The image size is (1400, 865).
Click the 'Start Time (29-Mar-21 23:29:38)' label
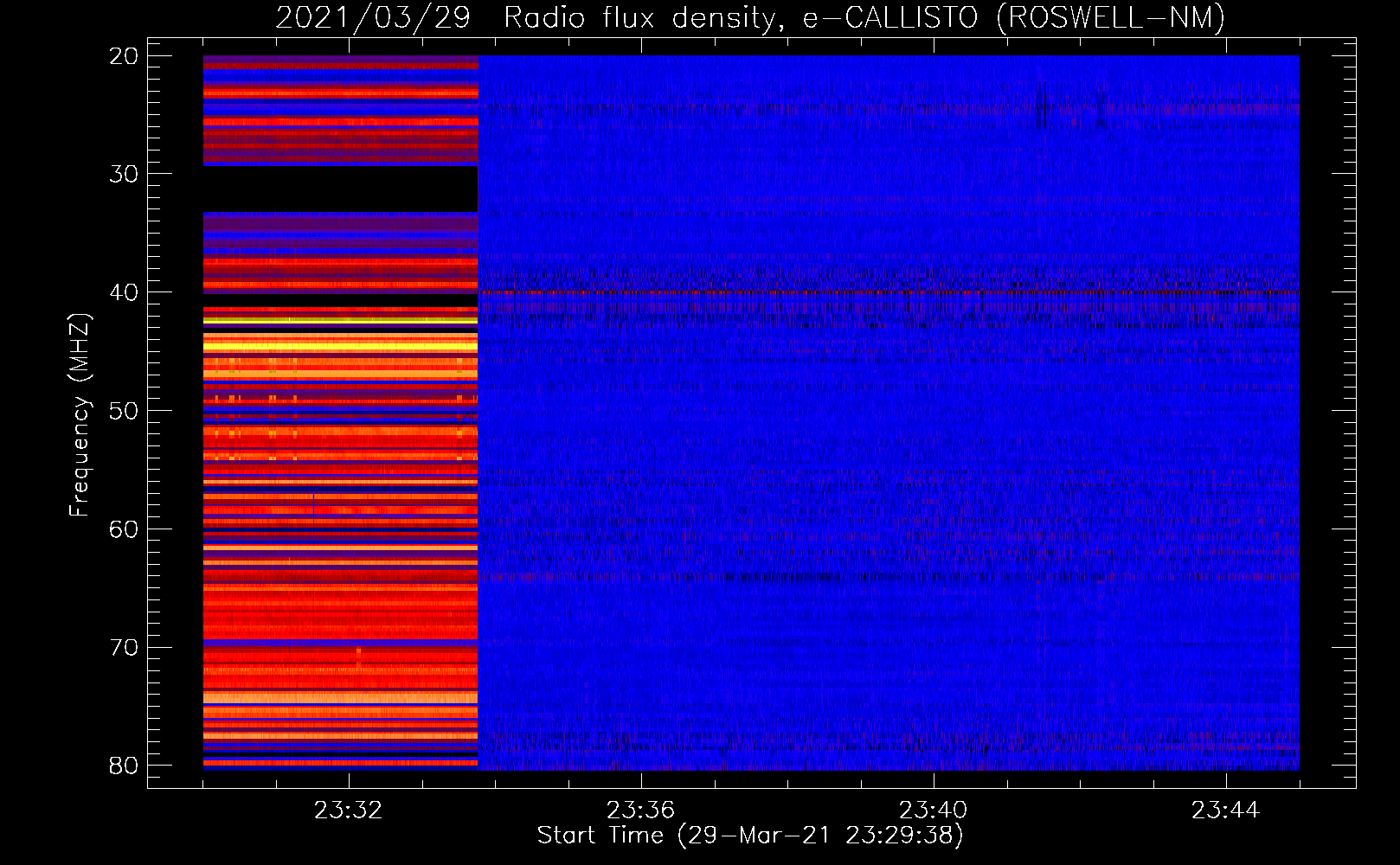[x=749, y=836]
